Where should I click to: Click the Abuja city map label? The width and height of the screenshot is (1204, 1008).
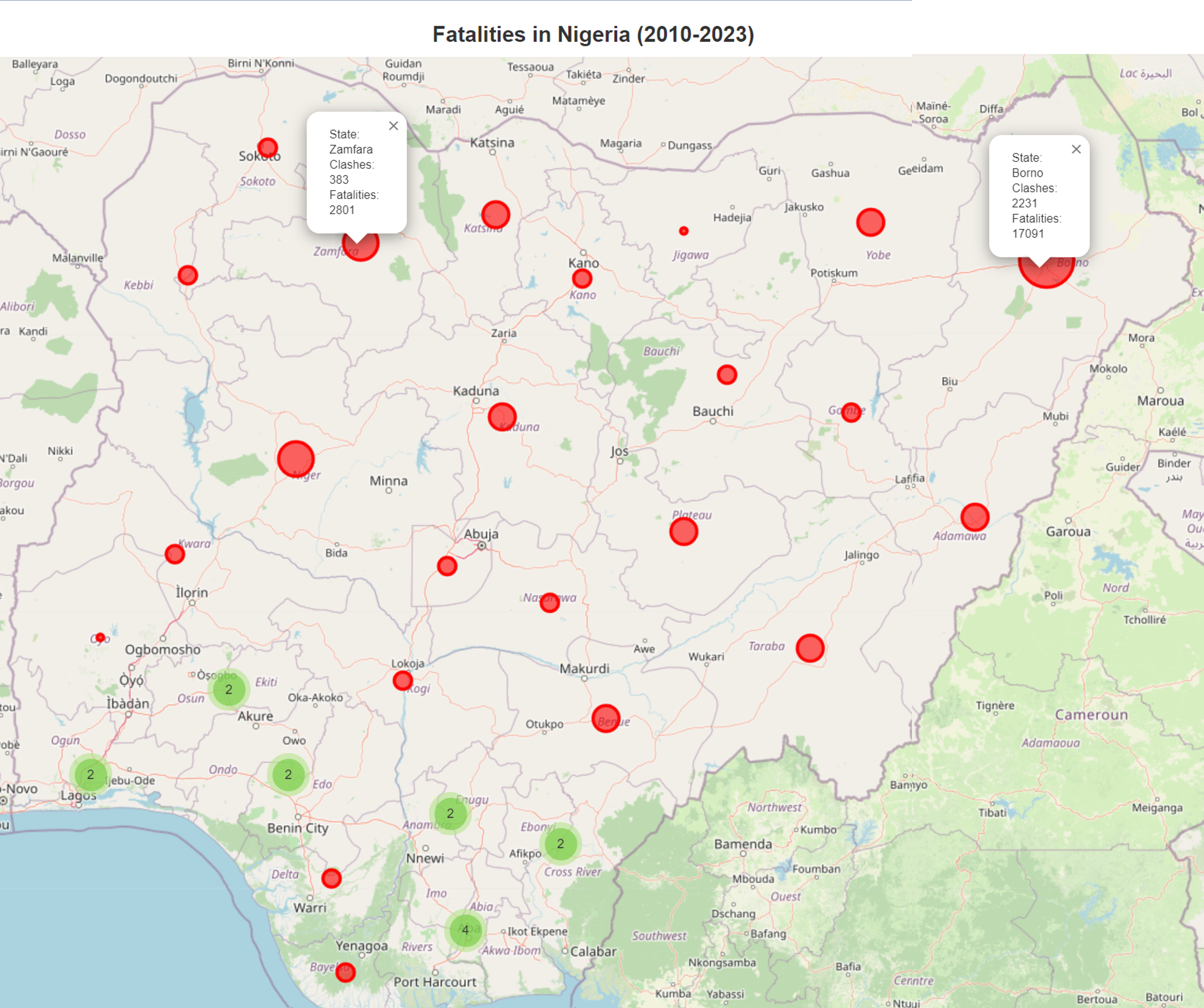coord(481,534)
